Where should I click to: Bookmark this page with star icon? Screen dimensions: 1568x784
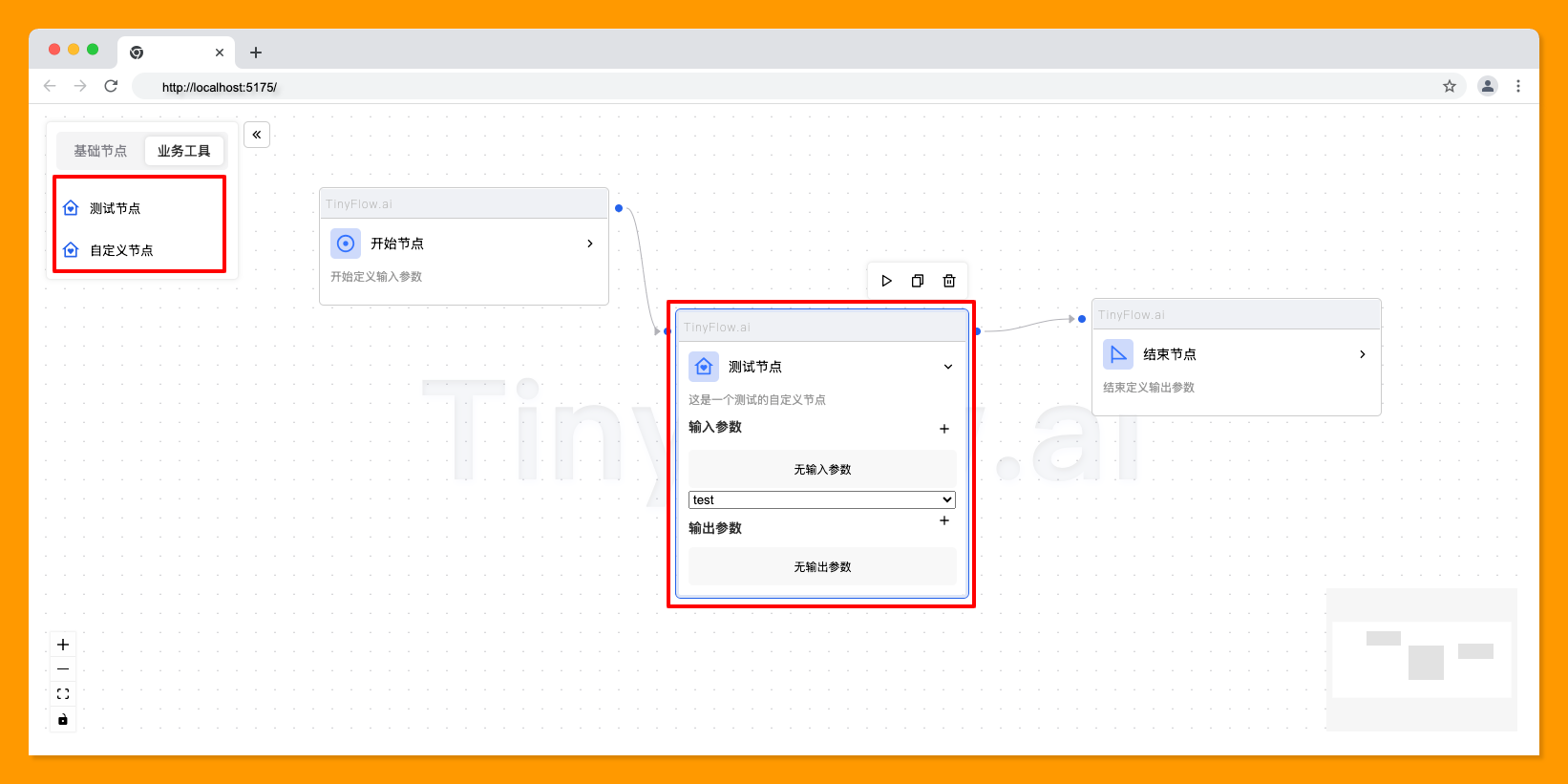click(1450, 86)
